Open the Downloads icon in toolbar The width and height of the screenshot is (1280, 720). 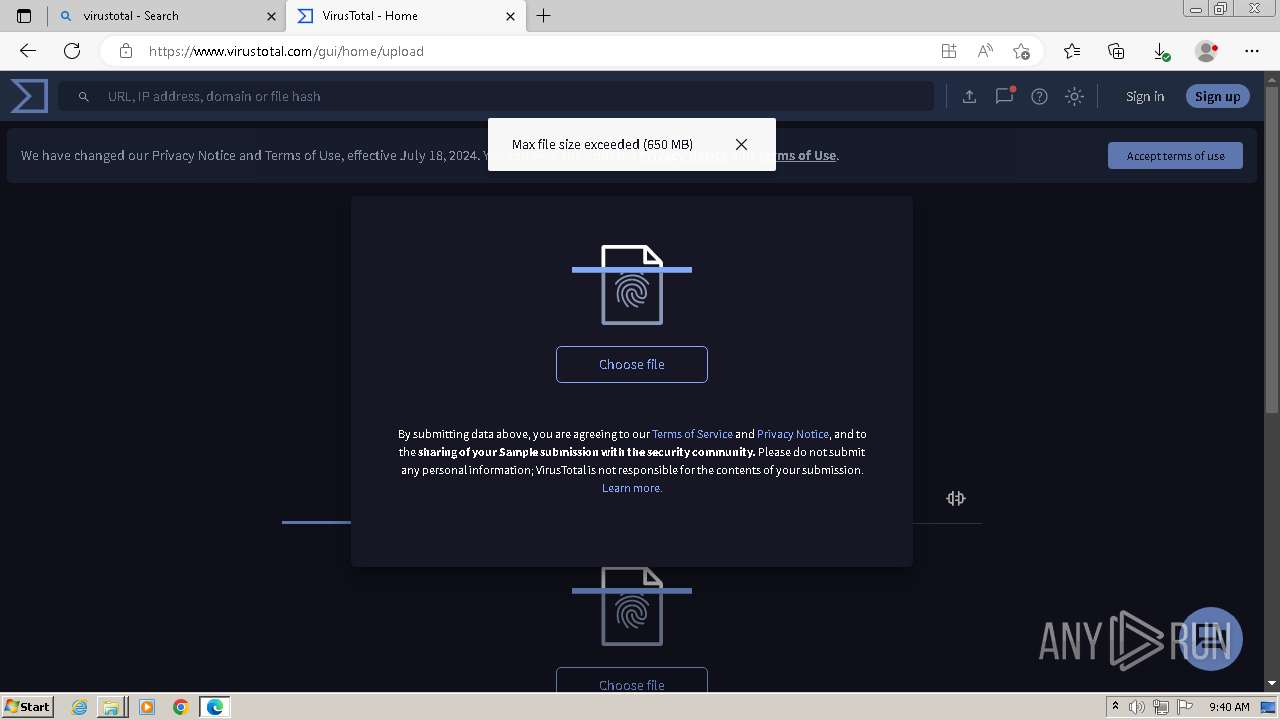click(1161, 51)
